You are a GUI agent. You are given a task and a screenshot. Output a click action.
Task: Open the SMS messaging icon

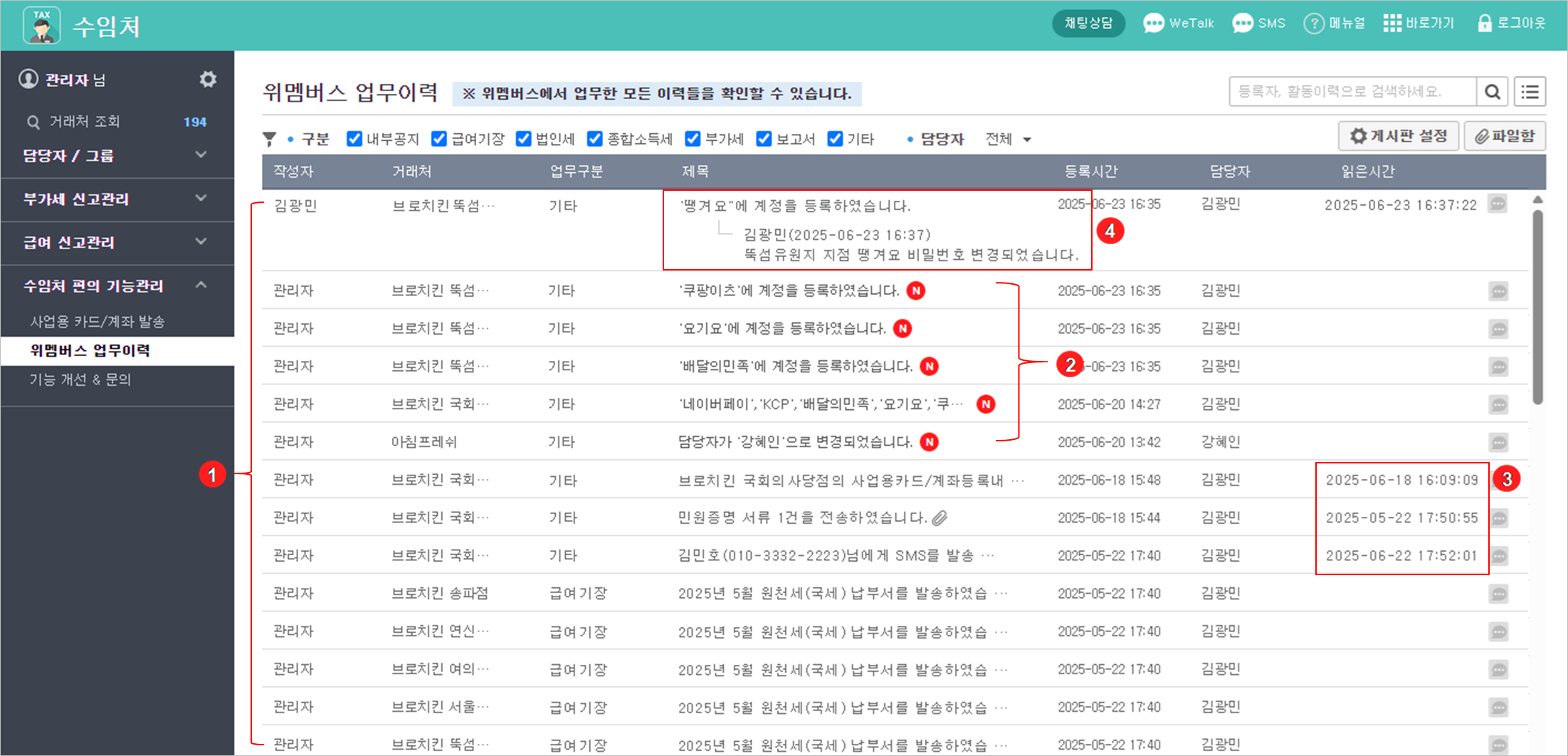coord(1242,23)
